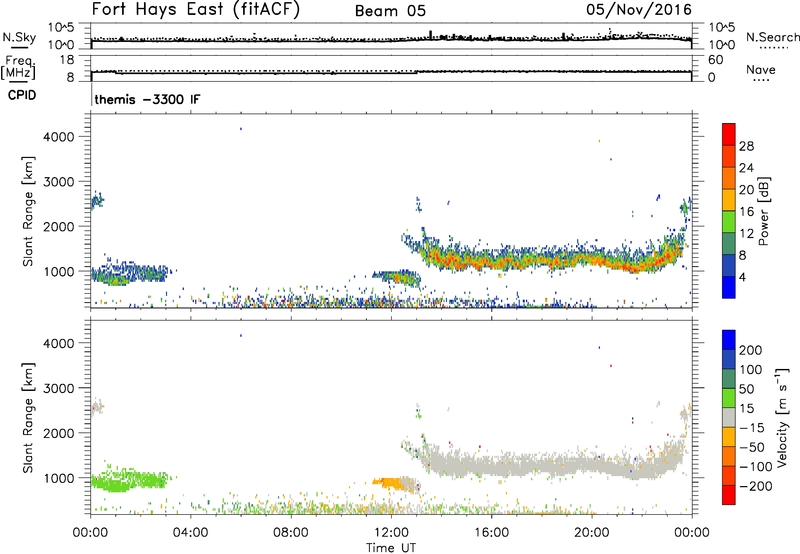Click the '04:00' time tick label
This screenshot has height=554, width=800.
coord(190,533)
